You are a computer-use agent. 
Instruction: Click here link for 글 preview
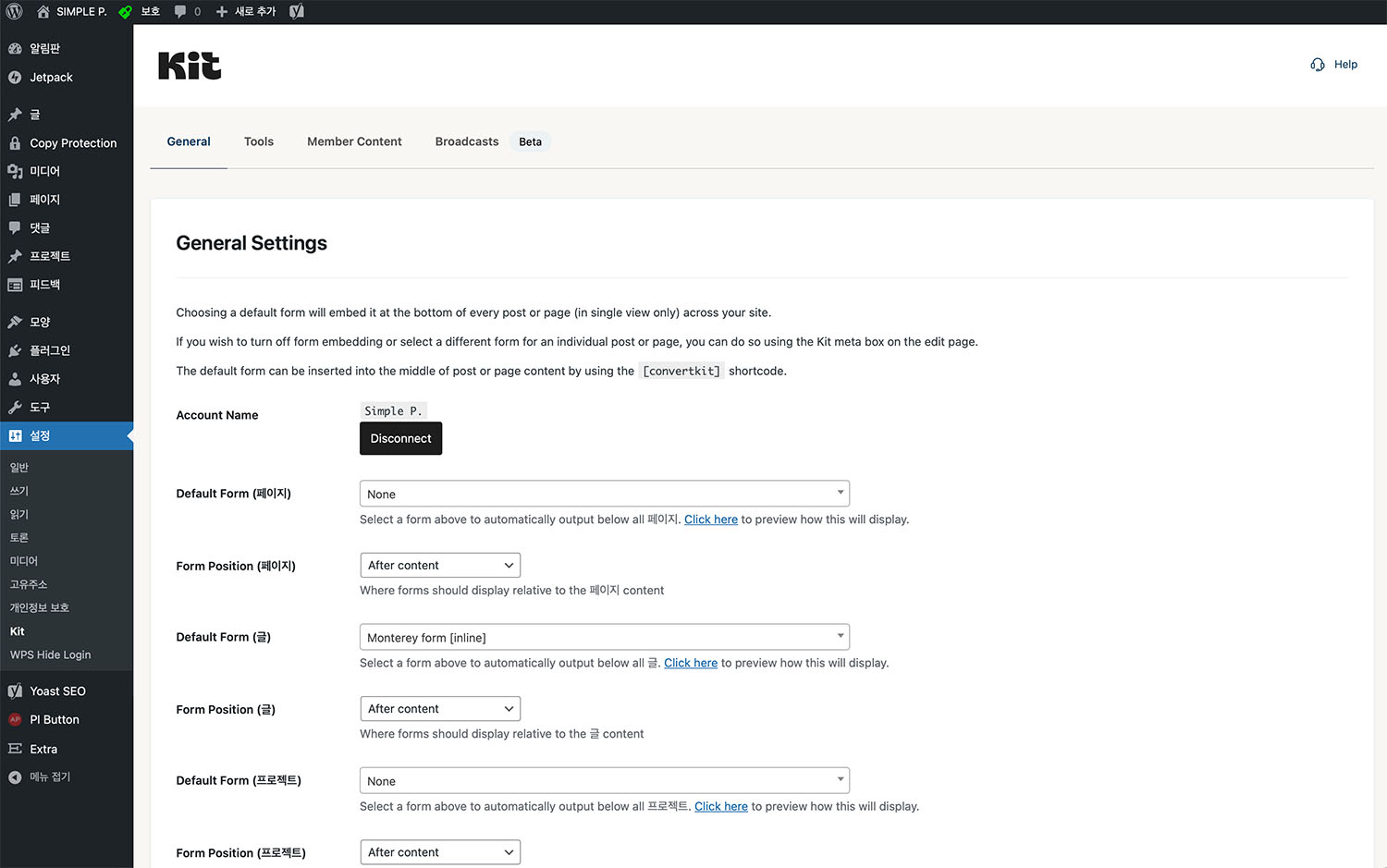[691, 663]
